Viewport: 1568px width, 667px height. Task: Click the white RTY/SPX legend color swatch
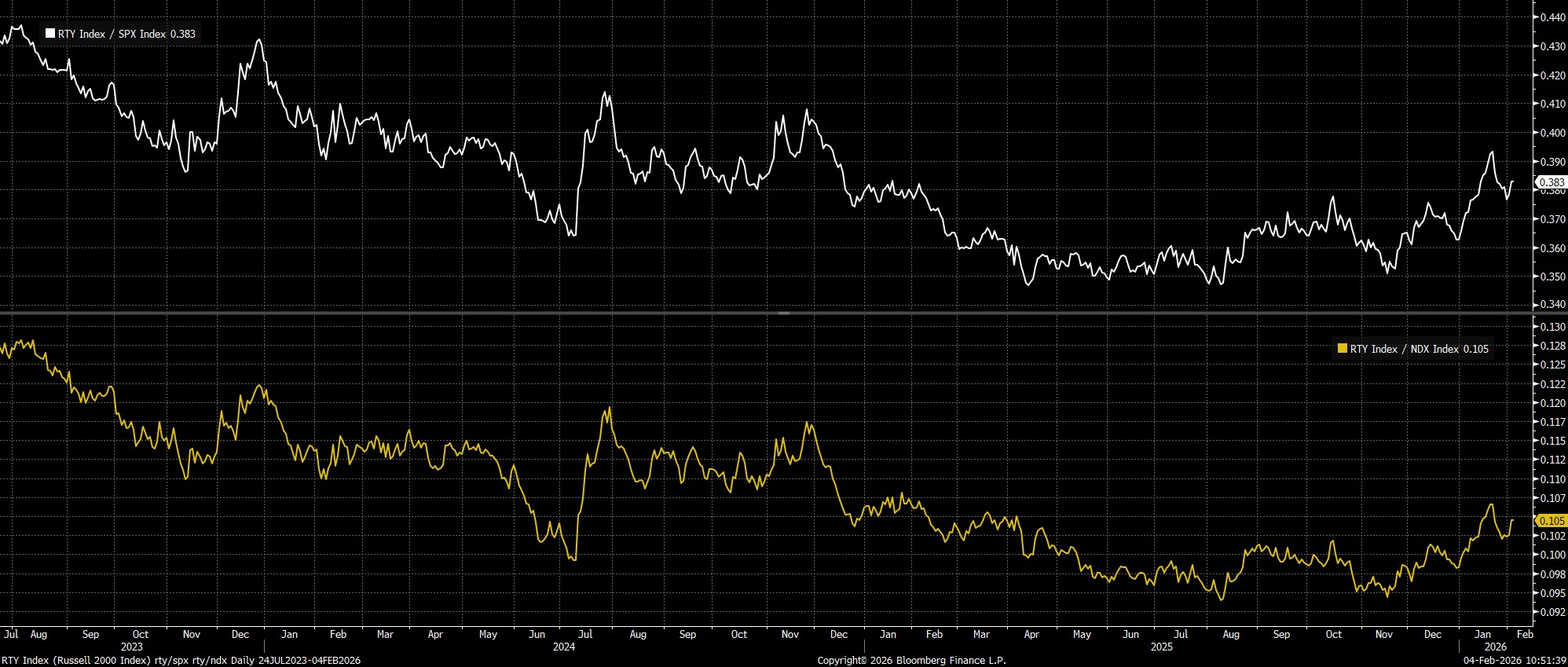pos(50,34)
